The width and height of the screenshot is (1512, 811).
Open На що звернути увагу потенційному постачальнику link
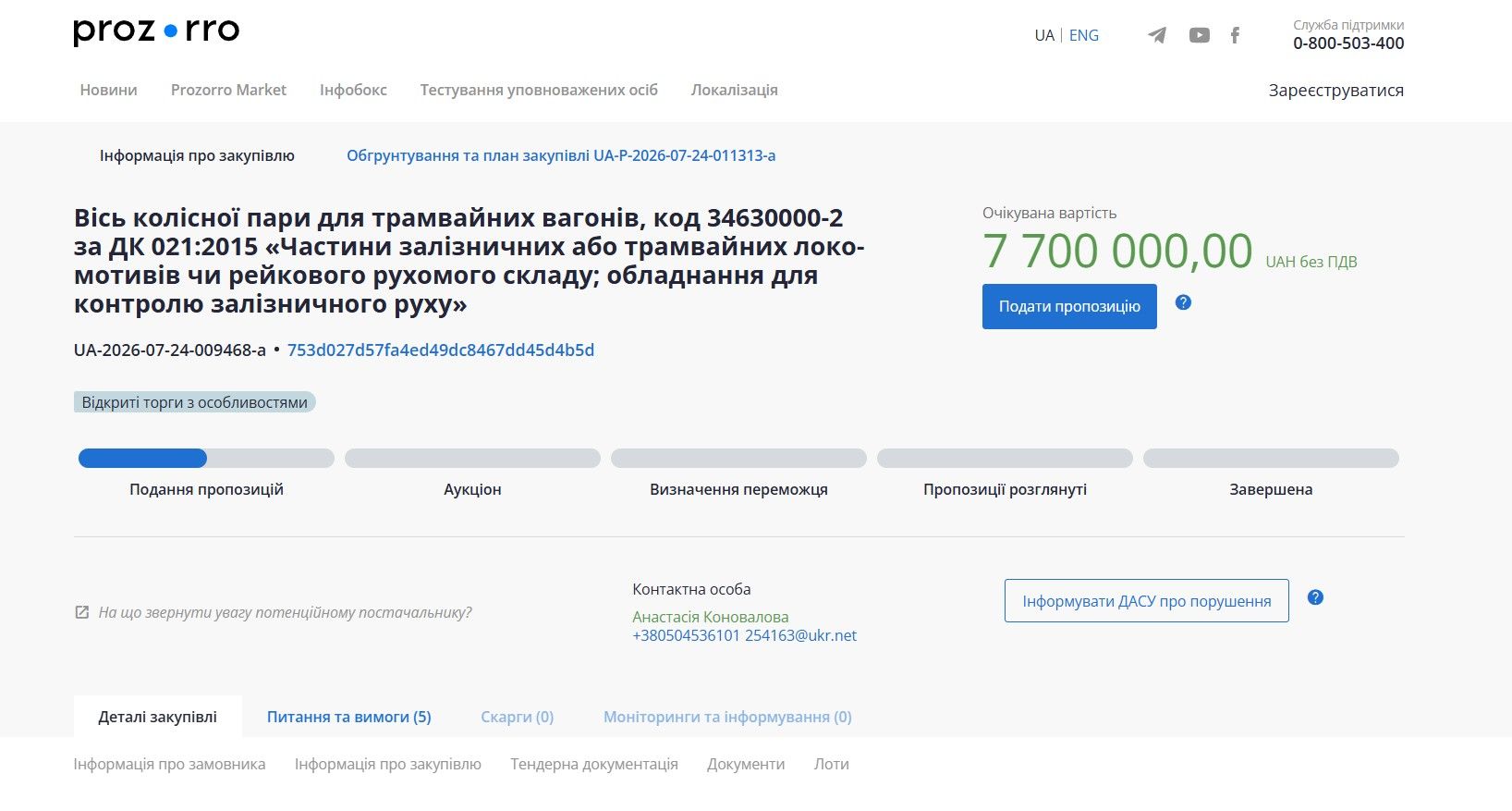(x=285, y=612)
